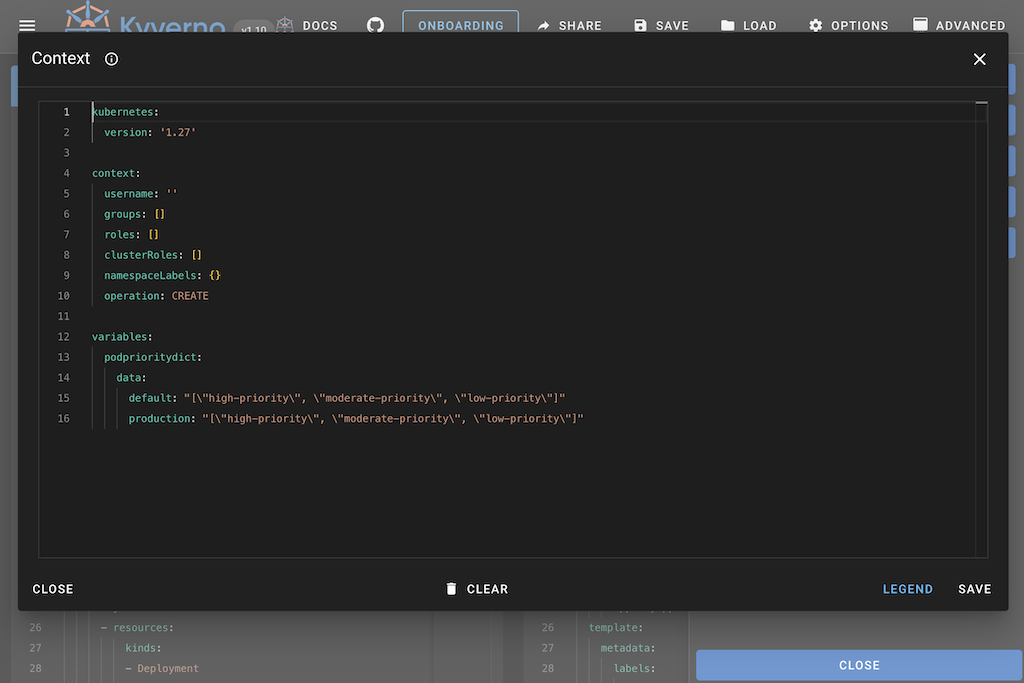This screenshot has width=1024, height=683.
Task: Click the info icon next to Context
Action: coord(110,59)
